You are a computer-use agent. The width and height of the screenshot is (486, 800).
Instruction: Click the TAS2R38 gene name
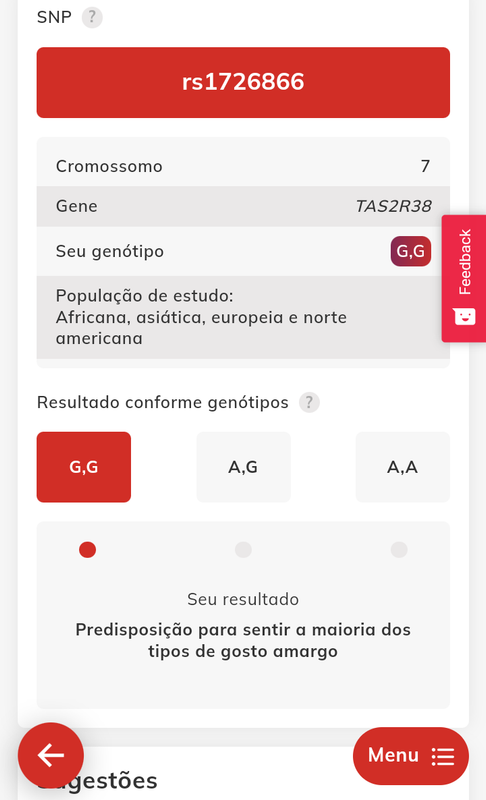(393, 206)
